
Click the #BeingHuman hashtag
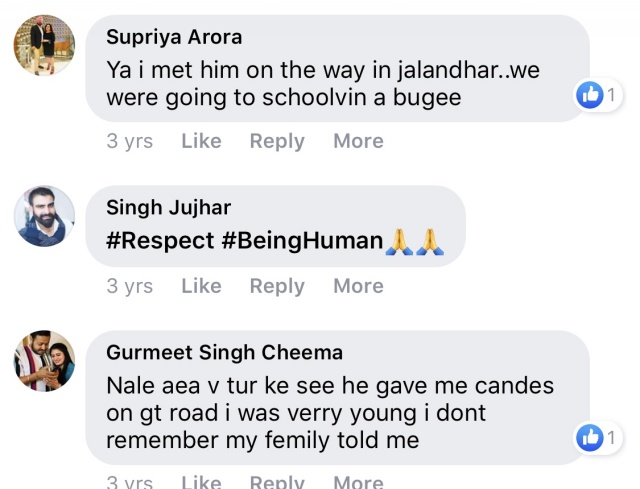(x=302, y=240)
